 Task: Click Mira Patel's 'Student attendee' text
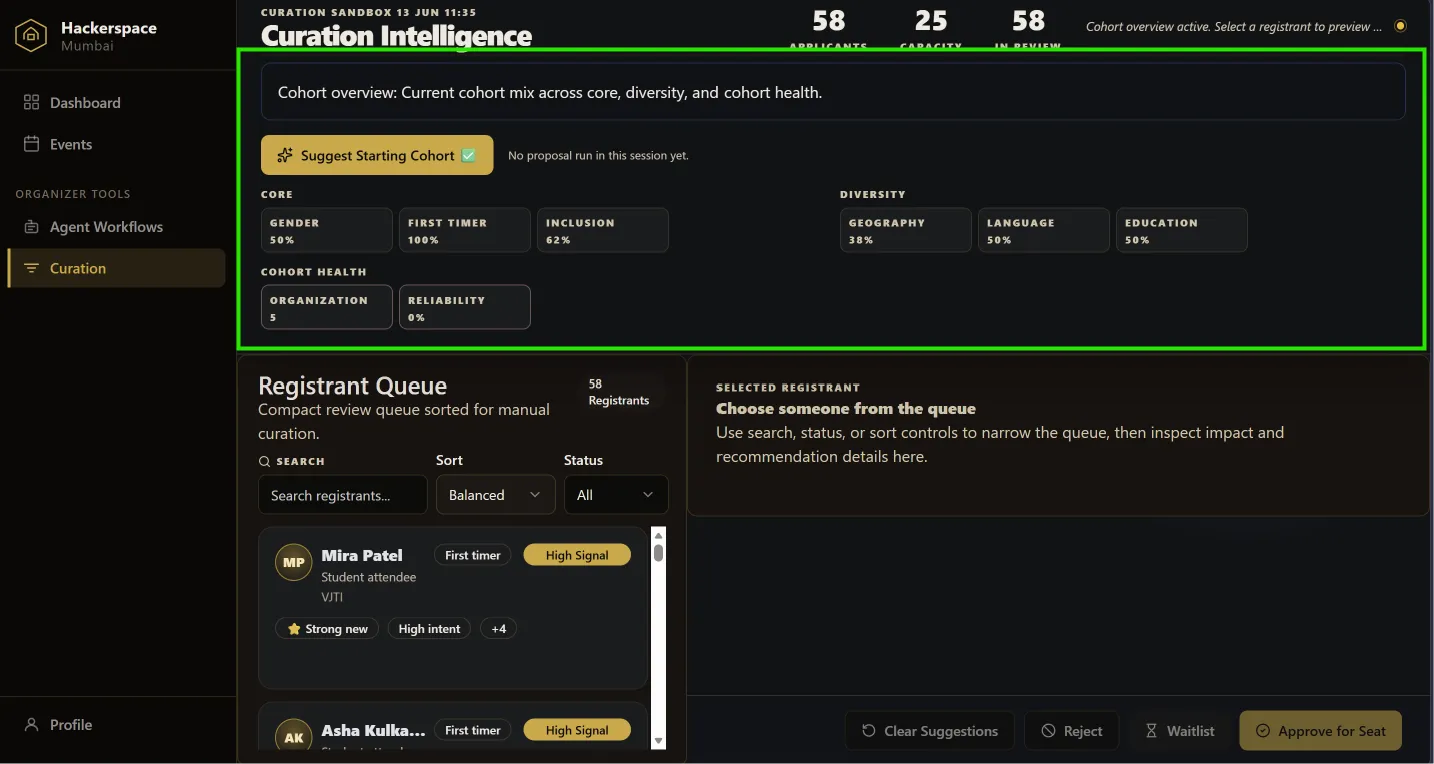point(369,577)
